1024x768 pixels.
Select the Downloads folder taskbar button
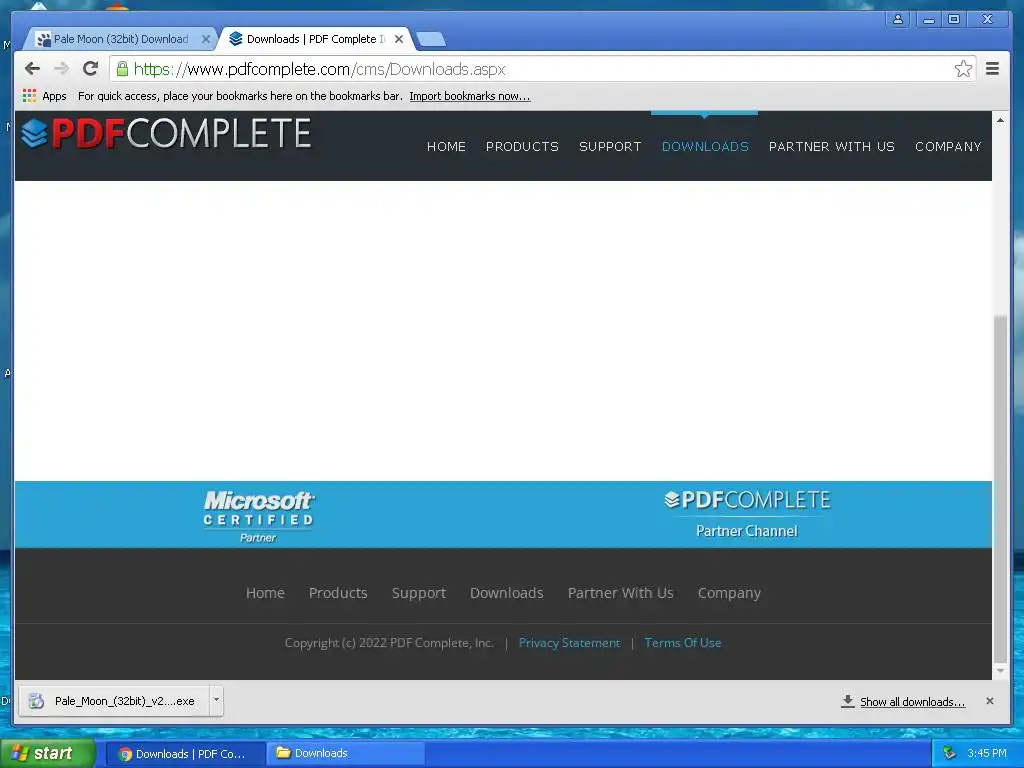(345, 754)
